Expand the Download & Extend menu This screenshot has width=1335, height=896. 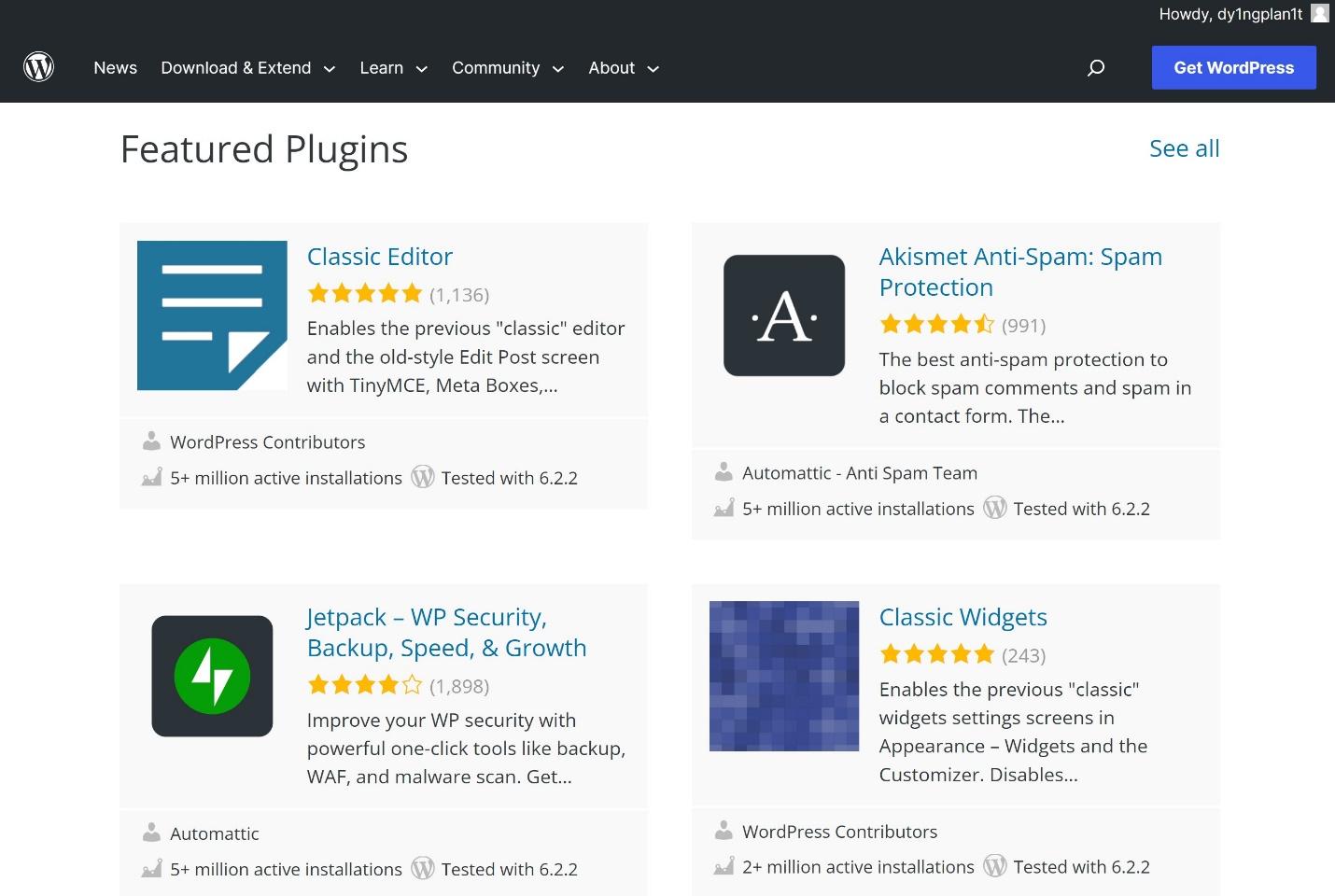247,68
